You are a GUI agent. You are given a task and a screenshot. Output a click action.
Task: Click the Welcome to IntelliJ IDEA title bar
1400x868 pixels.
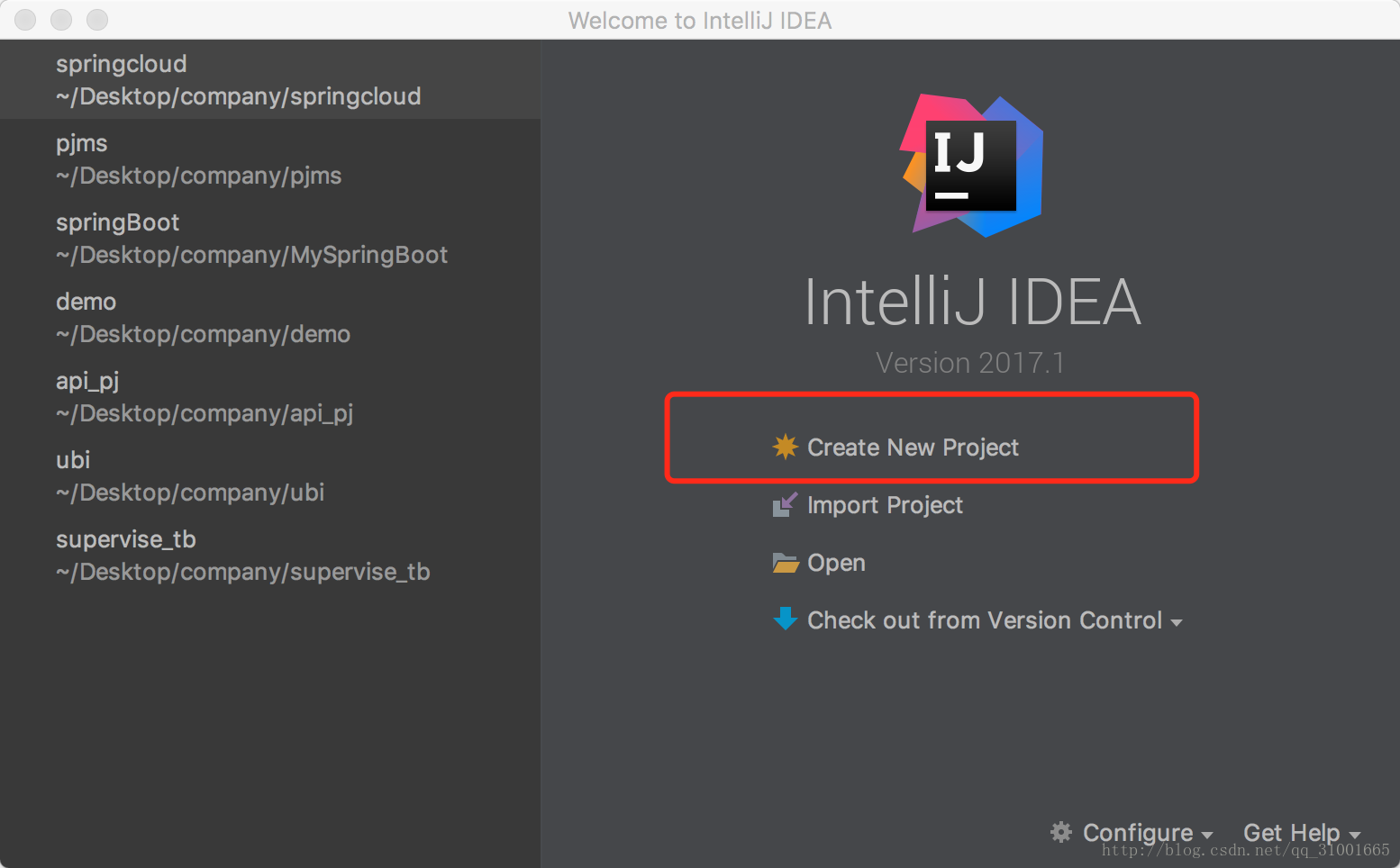click(x=700, y=20)
